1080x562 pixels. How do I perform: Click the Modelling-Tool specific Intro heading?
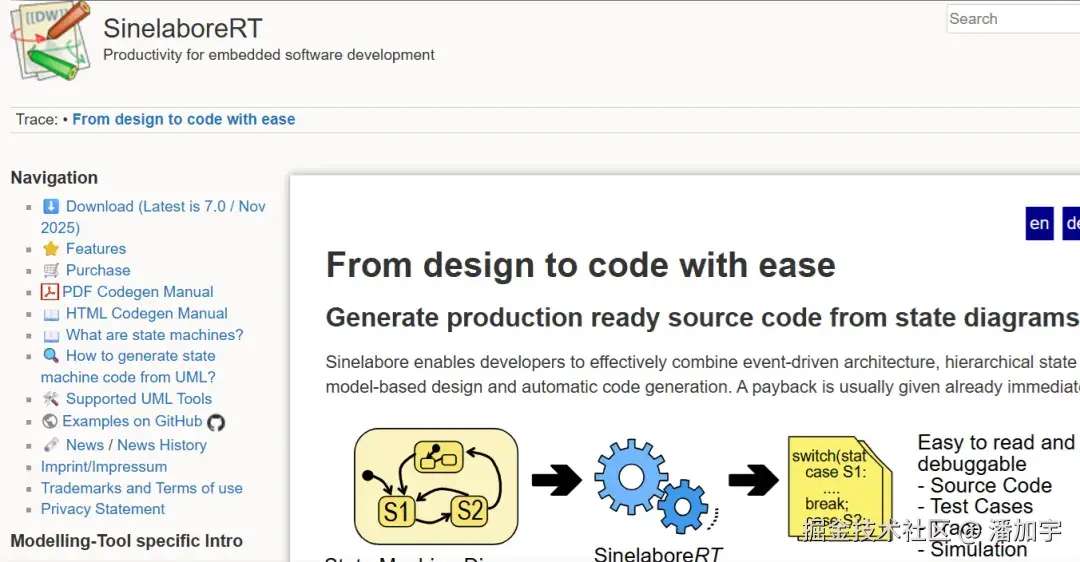coord(127,541)
